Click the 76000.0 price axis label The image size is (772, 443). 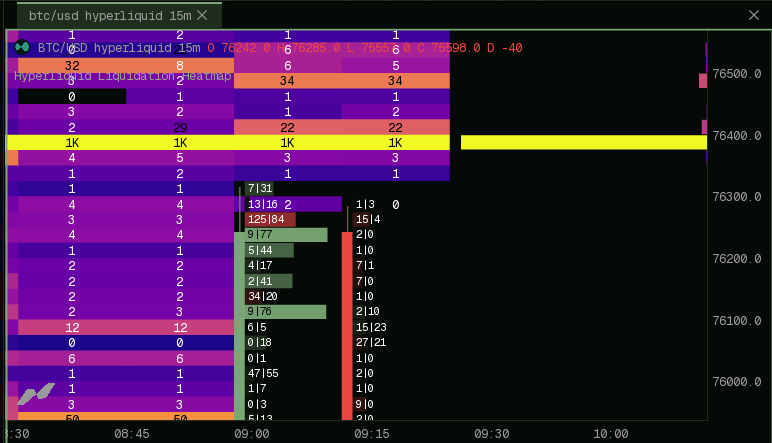737,381
